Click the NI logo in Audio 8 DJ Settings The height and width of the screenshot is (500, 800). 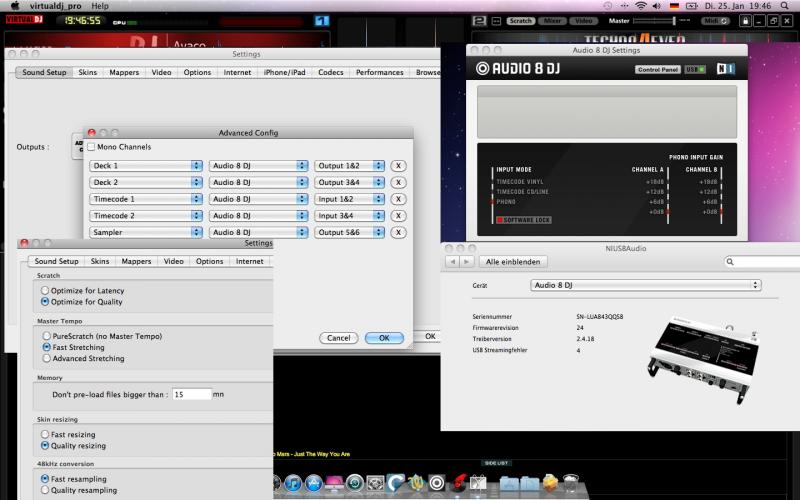tap(725, 68)
